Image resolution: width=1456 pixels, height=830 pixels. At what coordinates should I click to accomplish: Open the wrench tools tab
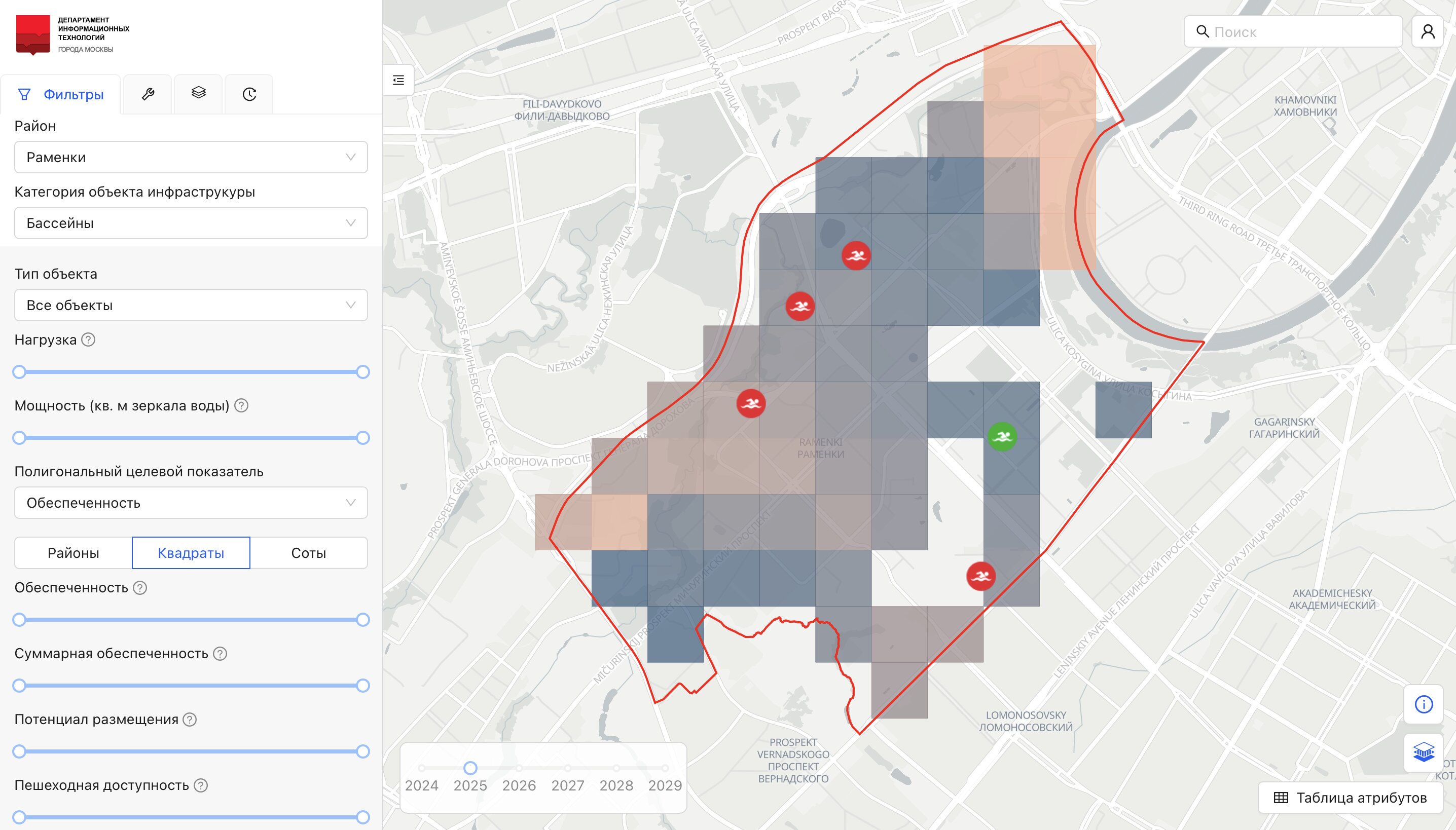coord(148,94)
